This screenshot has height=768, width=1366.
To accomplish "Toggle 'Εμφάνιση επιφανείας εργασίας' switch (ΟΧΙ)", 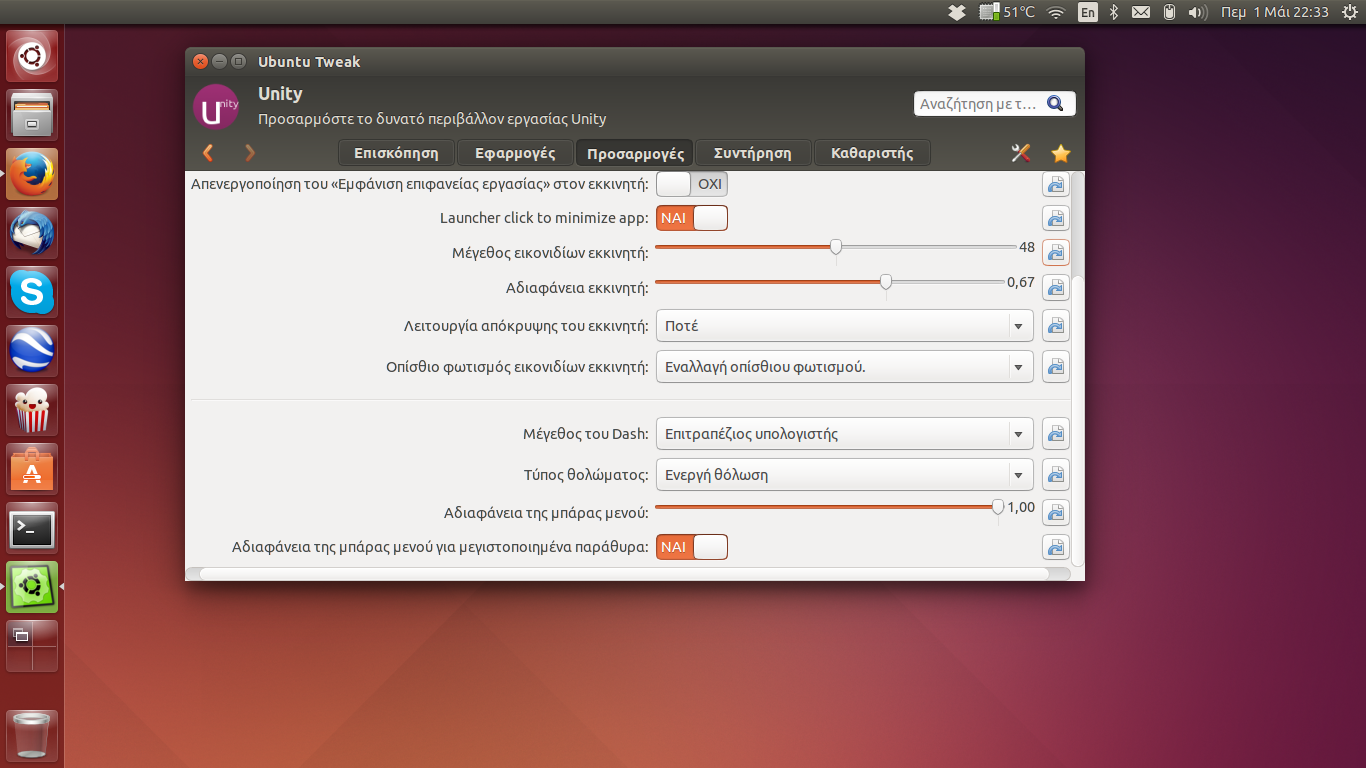I will click(692, 184).
